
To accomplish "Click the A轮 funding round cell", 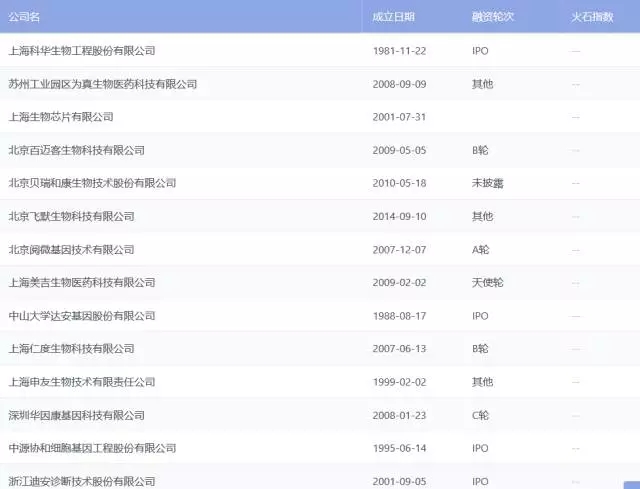I will point(480,249).
